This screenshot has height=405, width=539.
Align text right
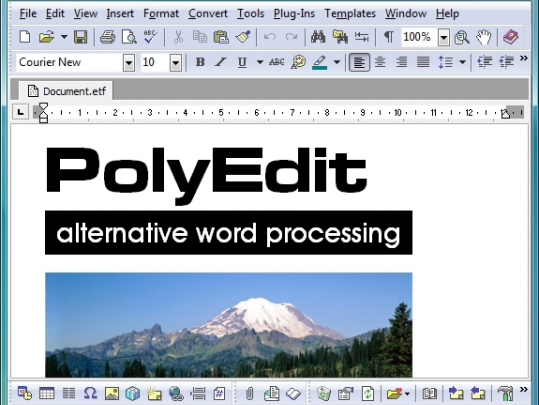[402, 62]
